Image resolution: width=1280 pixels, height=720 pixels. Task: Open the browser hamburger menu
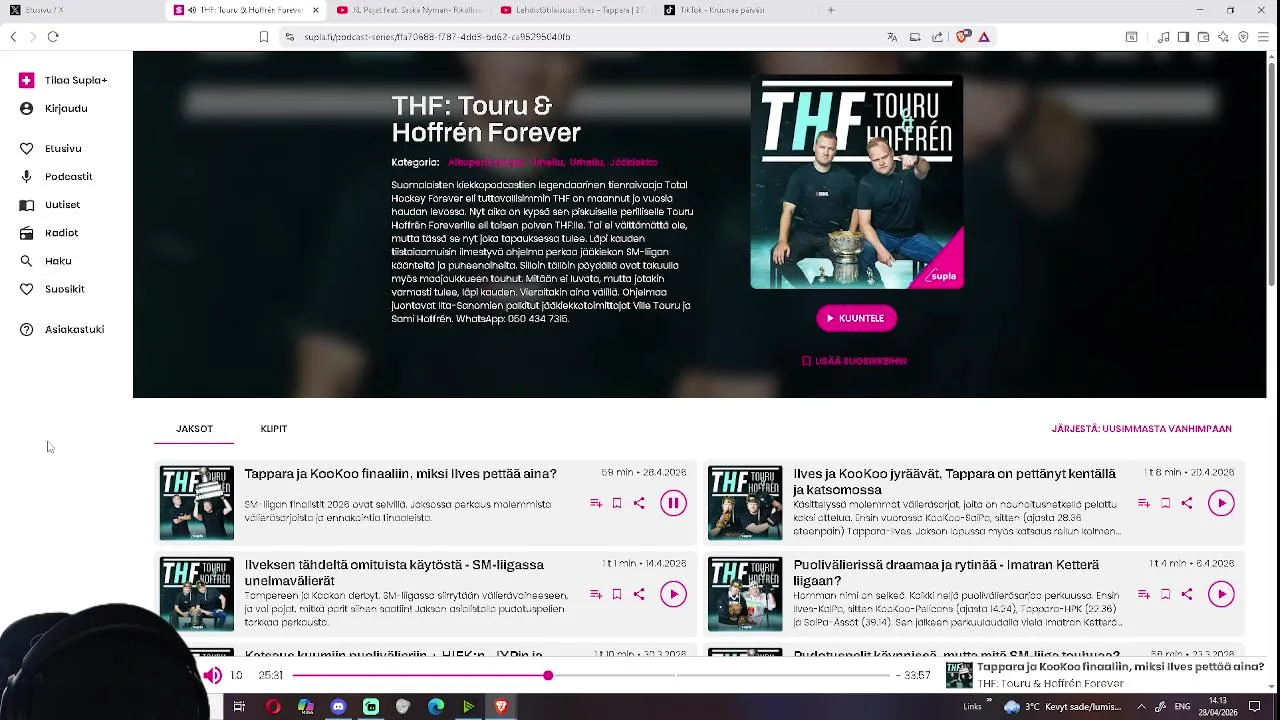(x=1263, y=37)
